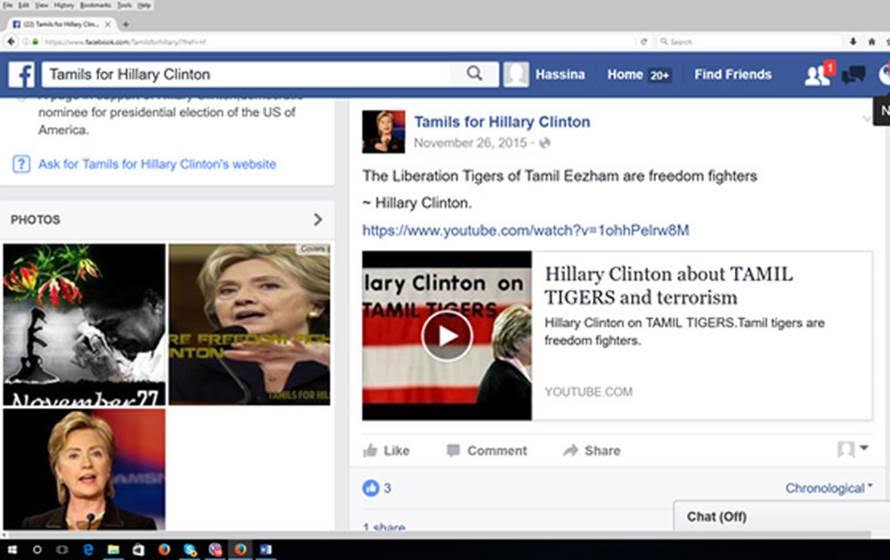Screen dimensions: 890x560
Task: Click the blue like reaction count icon
Action: [371, 488]
